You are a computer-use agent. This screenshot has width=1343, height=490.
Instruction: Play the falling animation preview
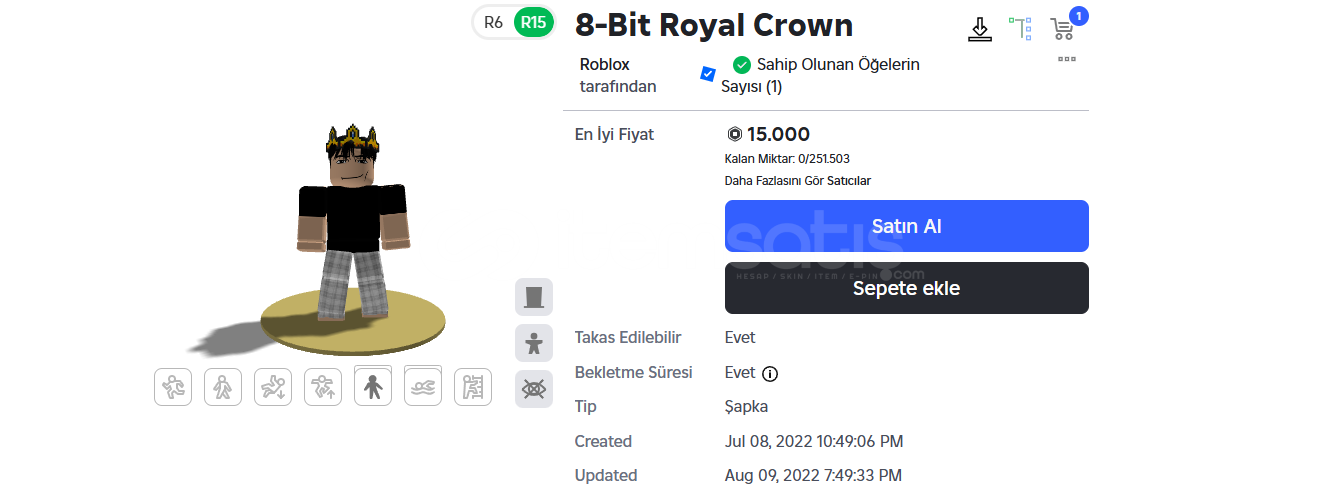pyautogui.click(x=273, y=387)
